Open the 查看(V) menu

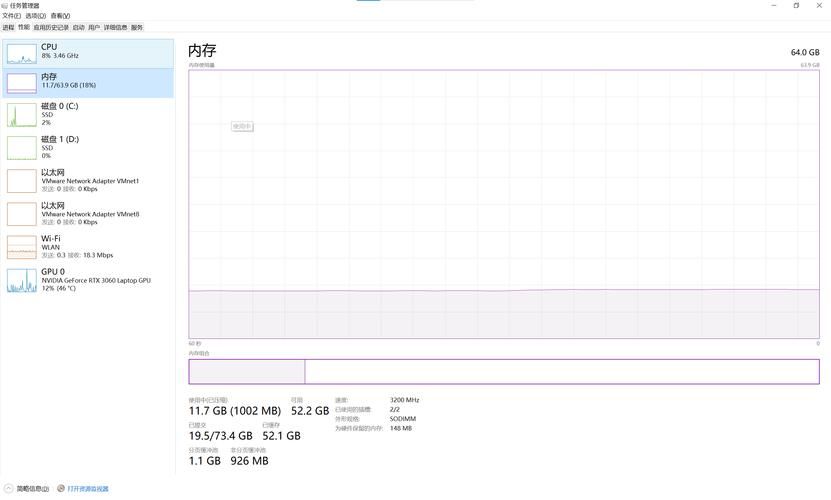(60, 16)
